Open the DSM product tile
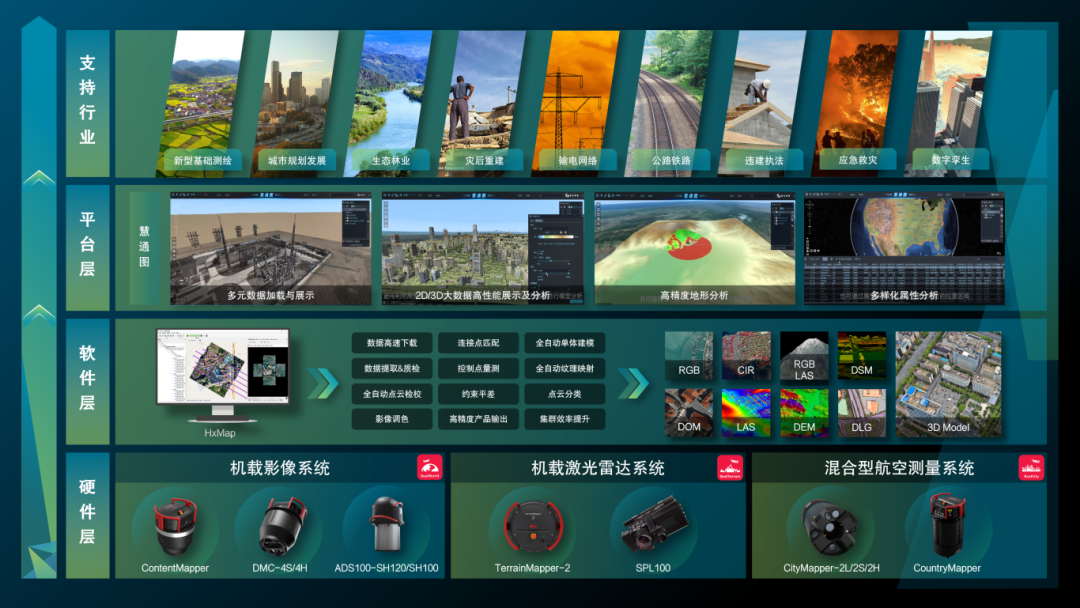This screenshot has height=608, width=1080. coord(862,355)
